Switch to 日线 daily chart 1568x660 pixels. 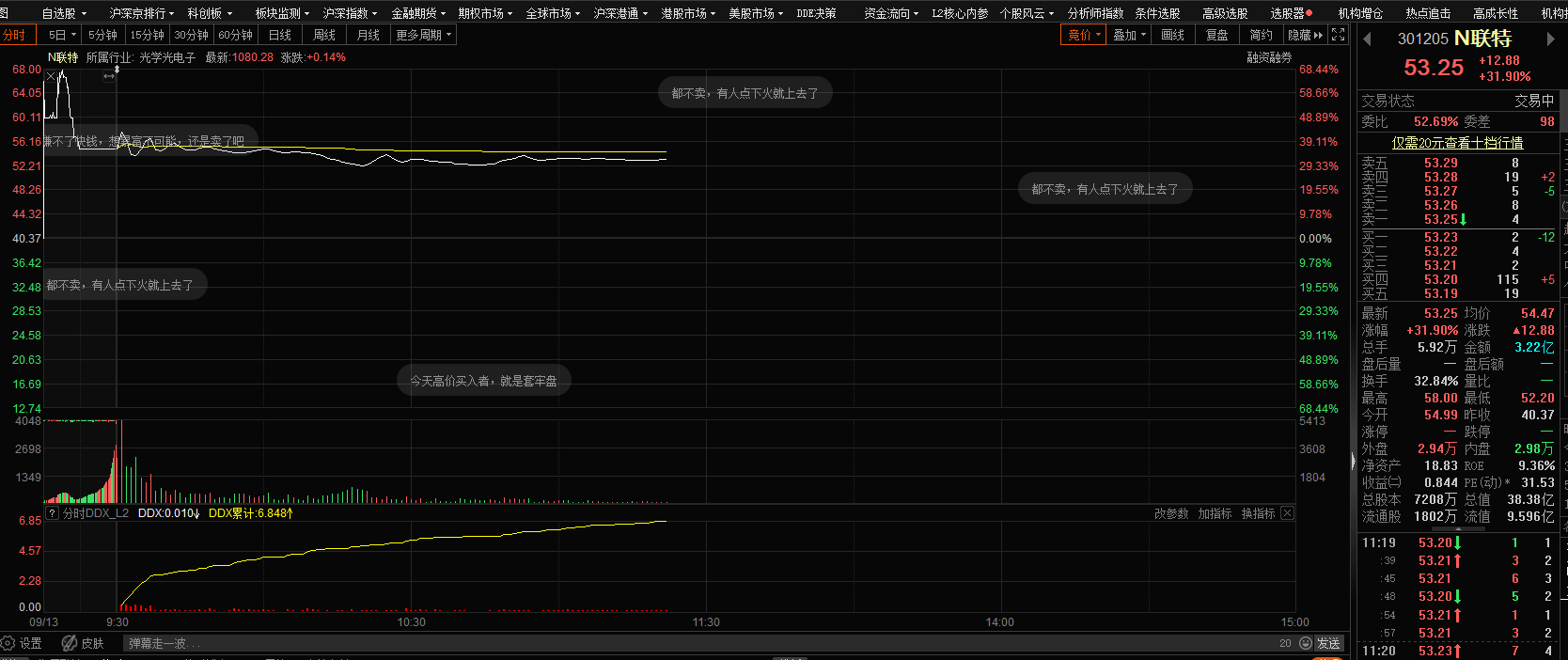(x=279, y=35)
